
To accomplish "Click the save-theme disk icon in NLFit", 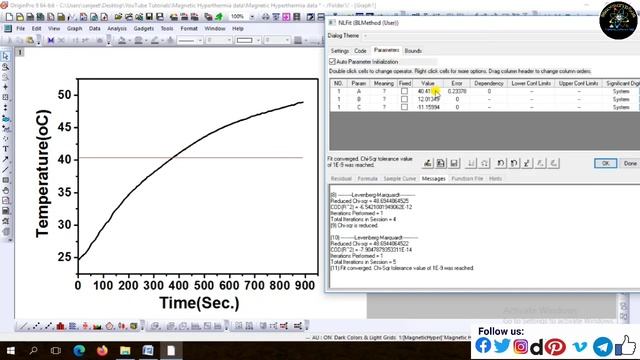I will [x=454, y=163].
